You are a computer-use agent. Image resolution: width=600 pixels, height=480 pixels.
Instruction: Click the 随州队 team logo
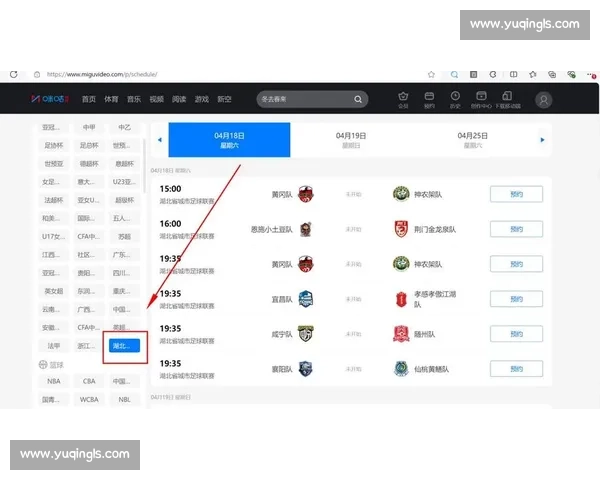tap(401, 334)
